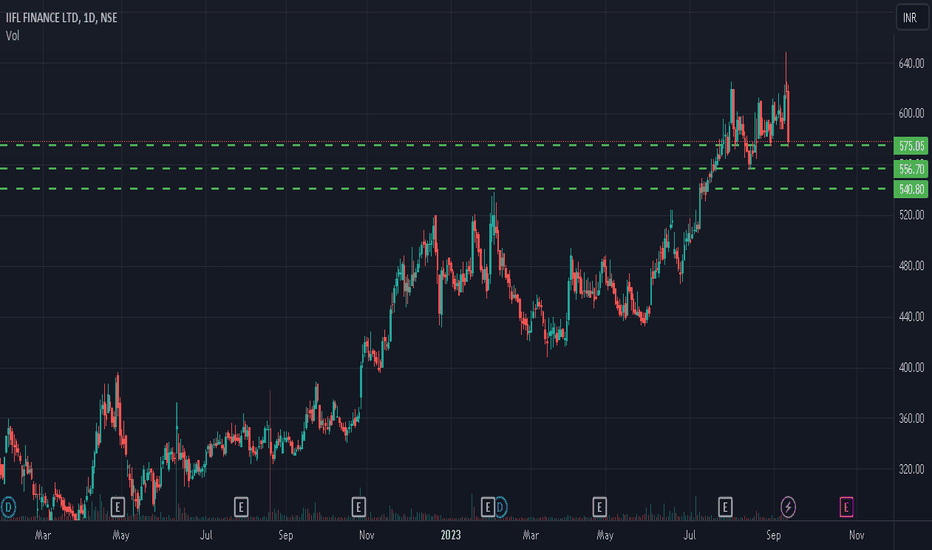Select the 540.80 green price level label
The width and height of the screenshot is (932, 550).
pyautogui.click(x=911, y=189)
